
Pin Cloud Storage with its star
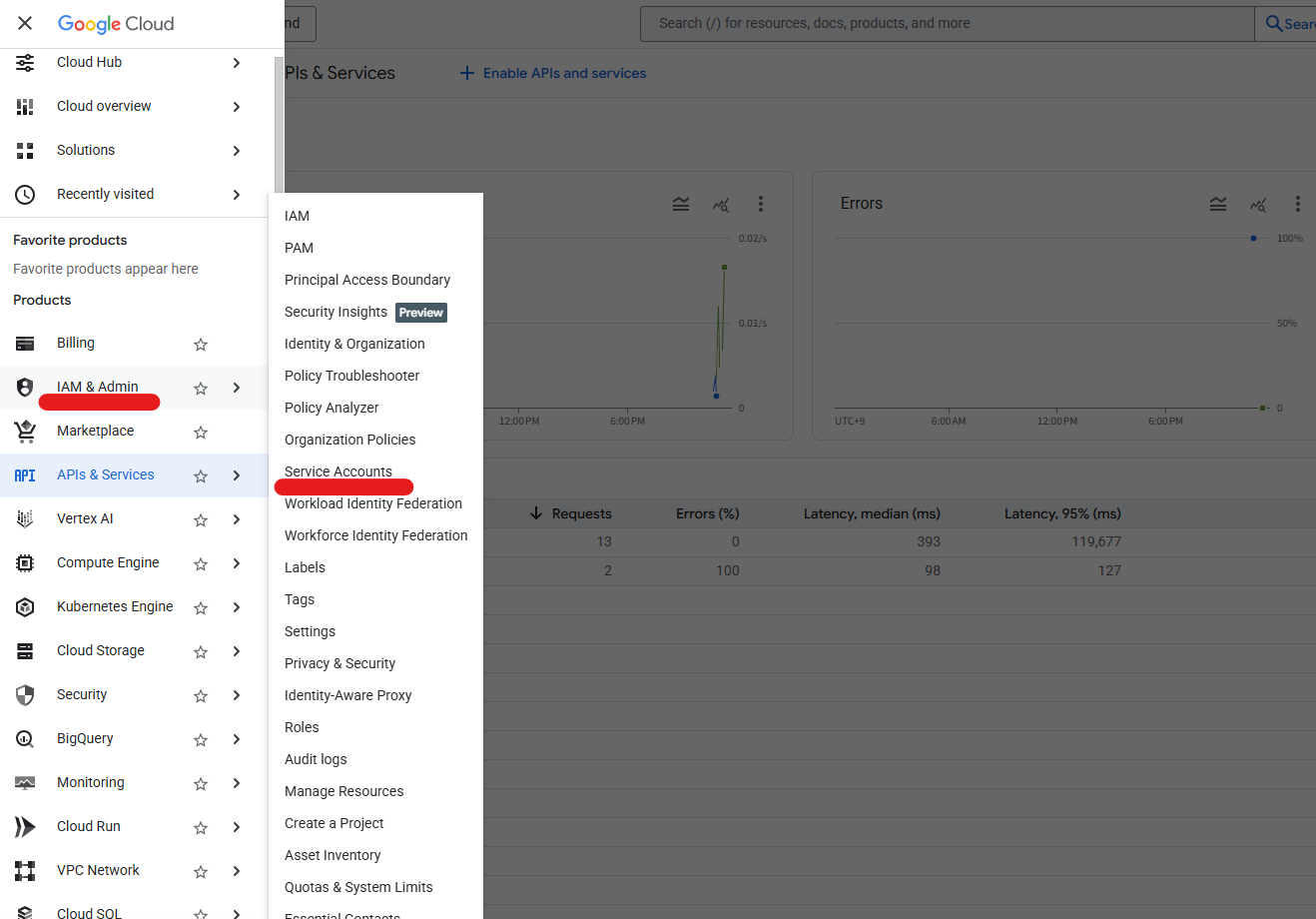(201, 652)
